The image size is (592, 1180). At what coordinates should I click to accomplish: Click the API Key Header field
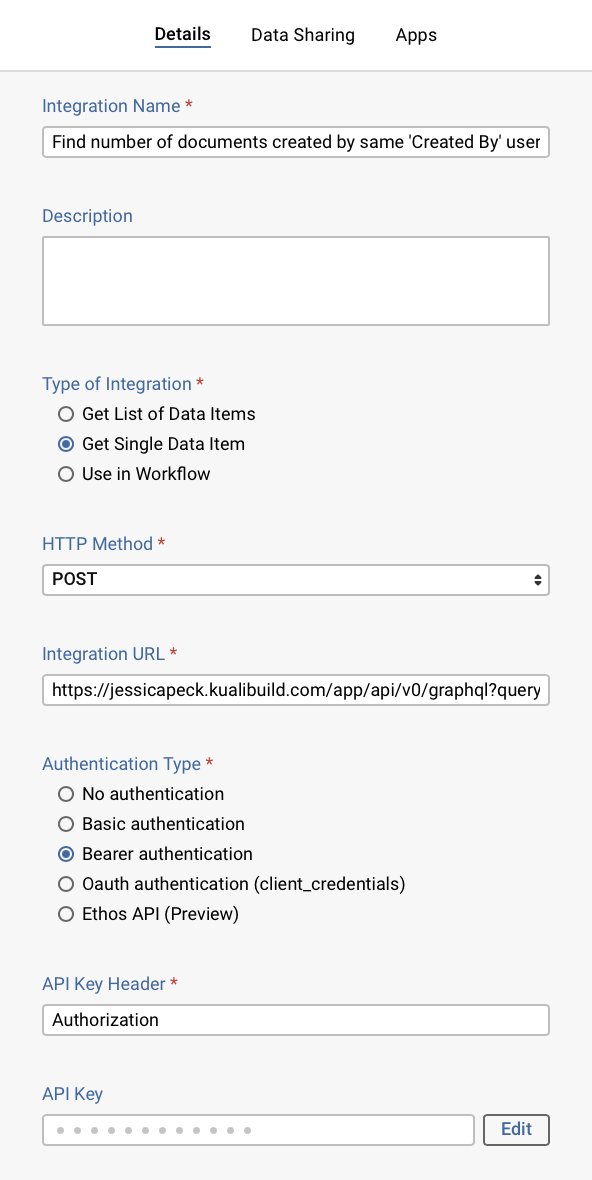(x=296, y=1020)
